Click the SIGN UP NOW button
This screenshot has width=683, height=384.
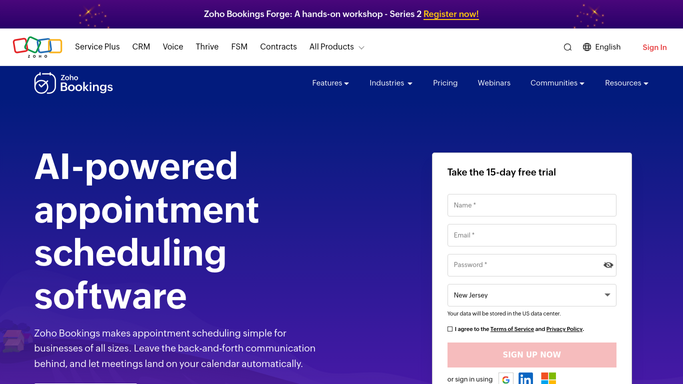pyautogui.click(x=531, y=355)
